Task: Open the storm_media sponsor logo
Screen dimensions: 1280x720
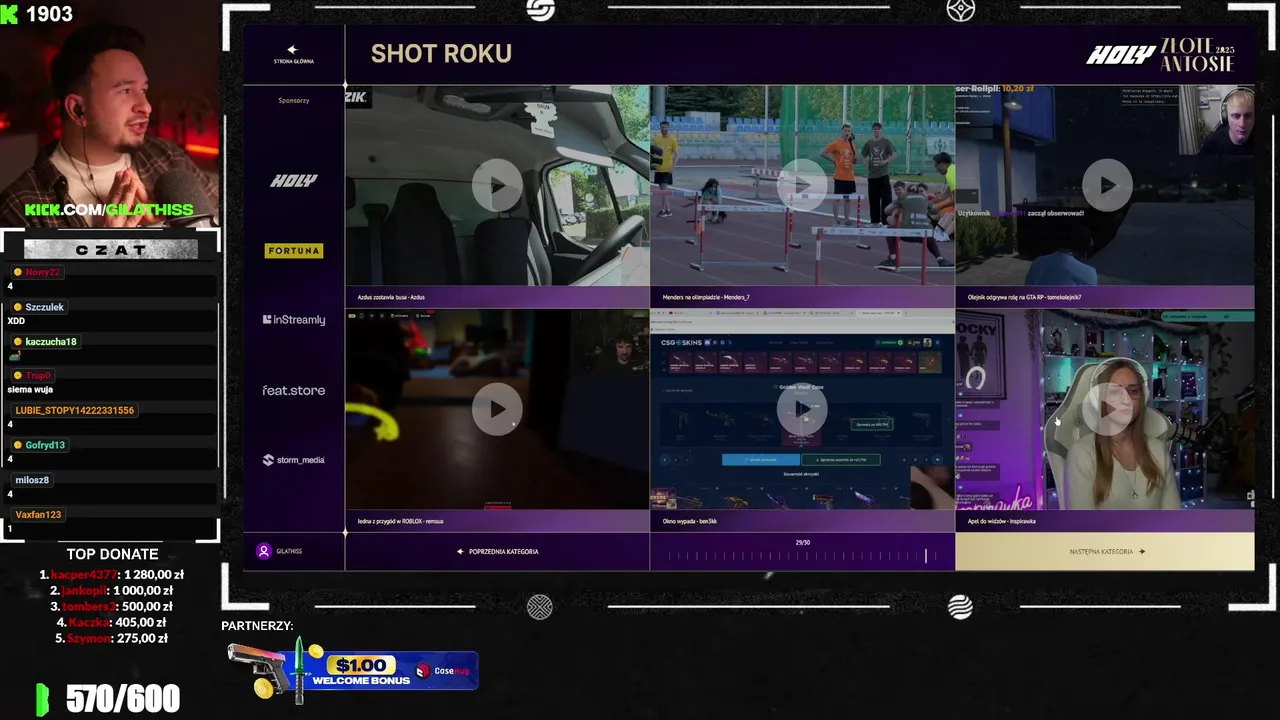Action: click(x=294, y=460)
